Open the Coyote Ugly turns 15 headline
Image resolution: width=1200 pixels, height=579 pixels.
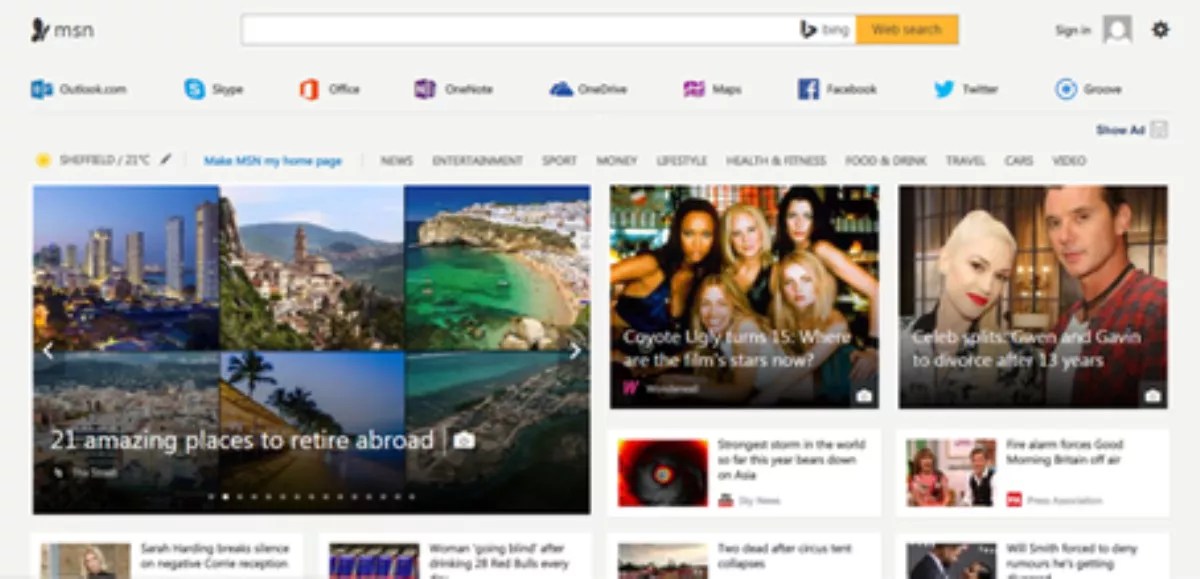click(736, 348)
